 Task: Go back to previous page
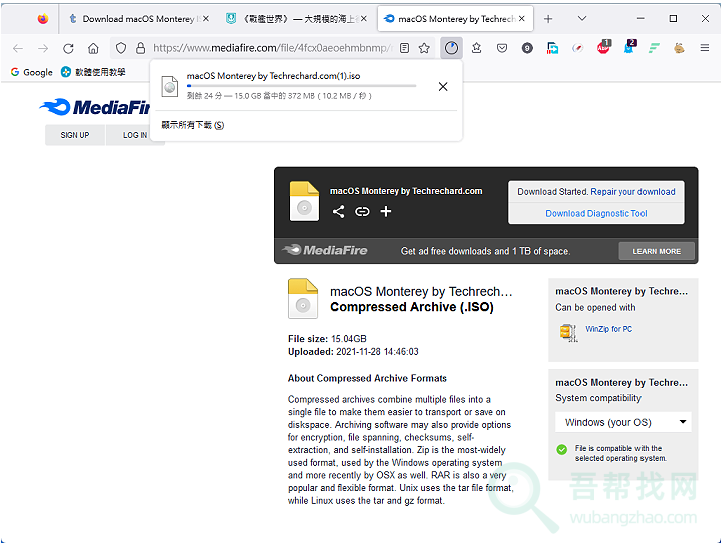click(18, 48)
